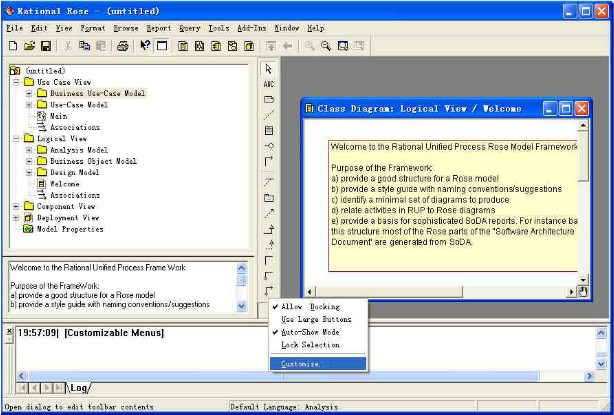Image resolution: width=614 pixels, height=415 pixels.
Task: Expand the Deployment View node
Action: [16, 218]
